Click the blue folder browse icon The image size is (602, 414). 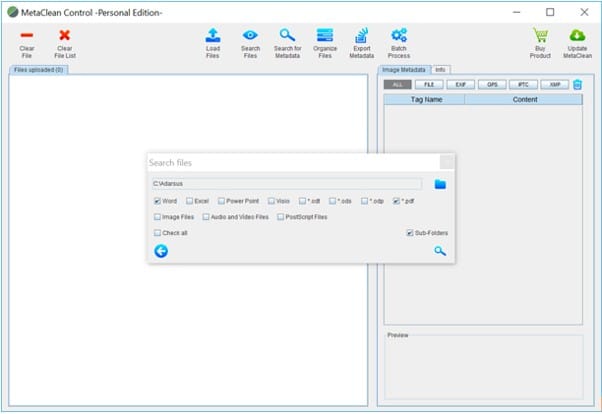(440, 184)
